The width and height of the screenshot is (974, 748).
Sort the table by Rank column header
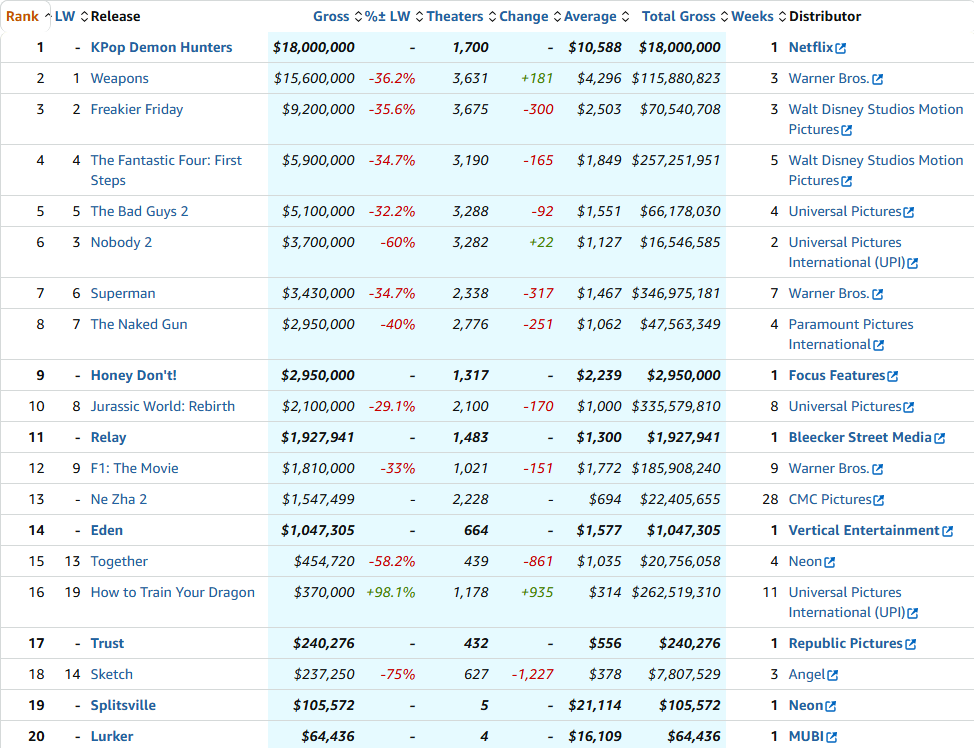[x=22, y=16]
